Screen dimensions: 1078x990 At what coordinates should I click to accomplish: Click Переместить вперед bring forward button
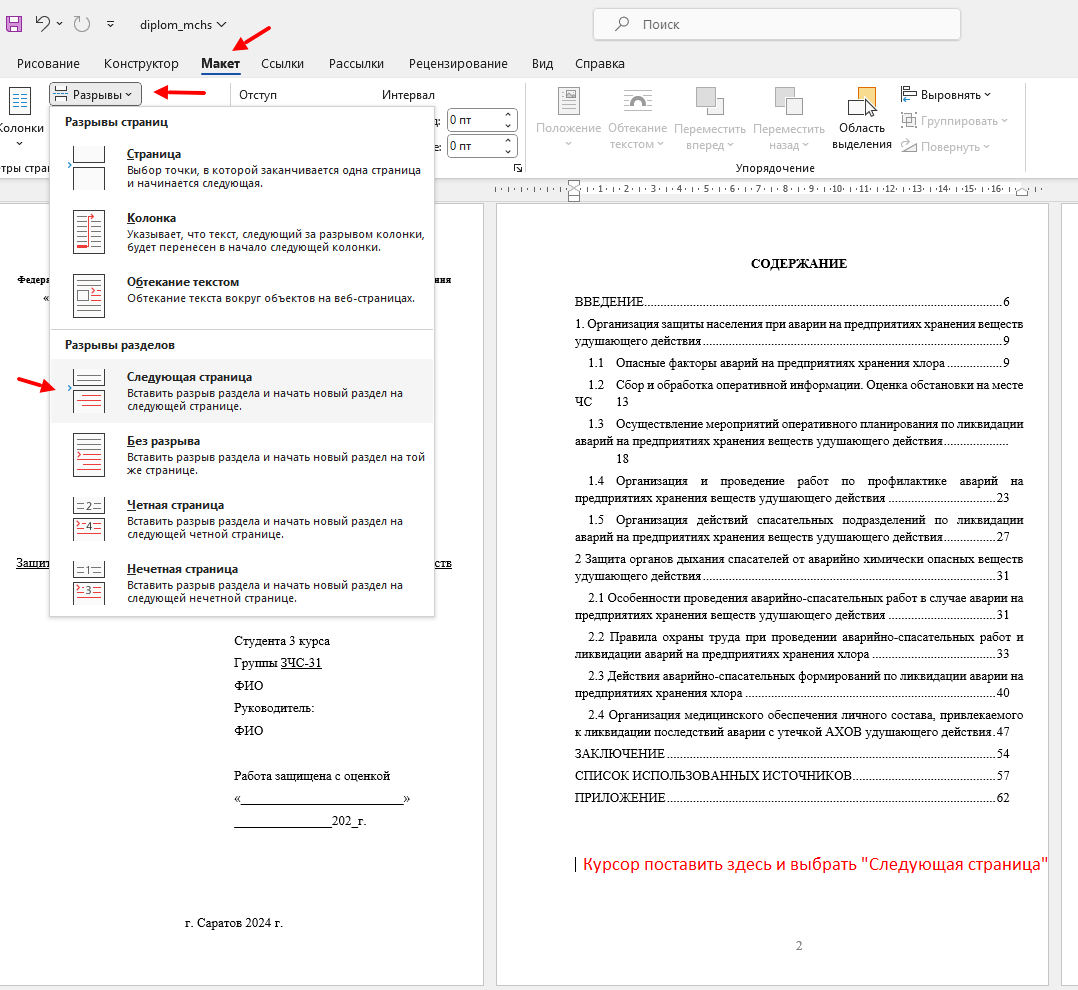coord(710,117)
